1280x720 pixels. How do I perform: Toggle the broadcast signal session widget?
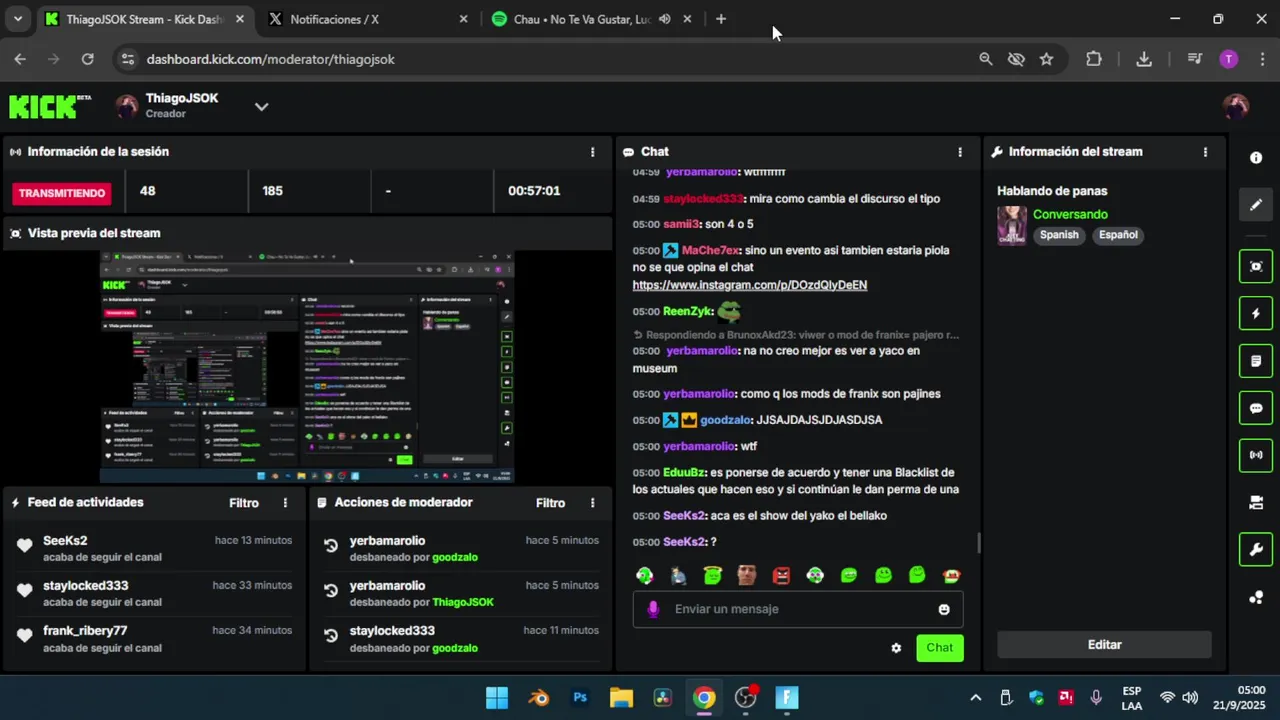(x=1256, y=455)
